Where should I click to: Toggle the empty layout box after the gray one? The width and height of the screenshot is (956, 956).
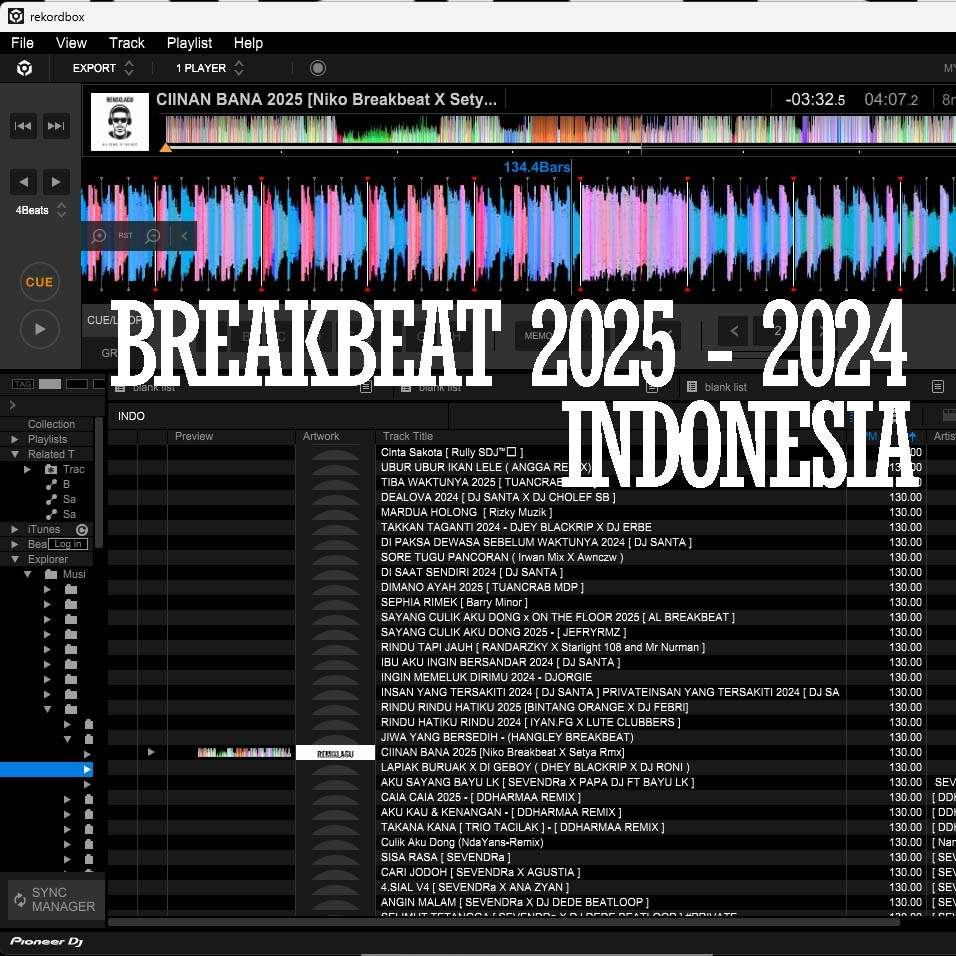coord(77,383)
